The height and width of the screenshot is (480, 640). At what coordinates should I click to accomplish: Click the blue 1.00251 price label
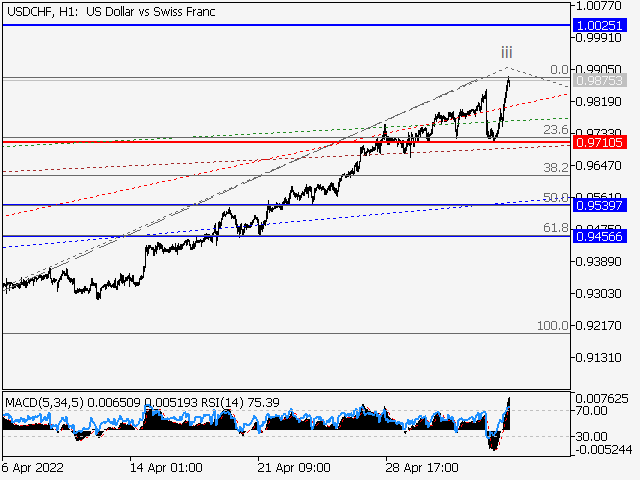[600, 25]
